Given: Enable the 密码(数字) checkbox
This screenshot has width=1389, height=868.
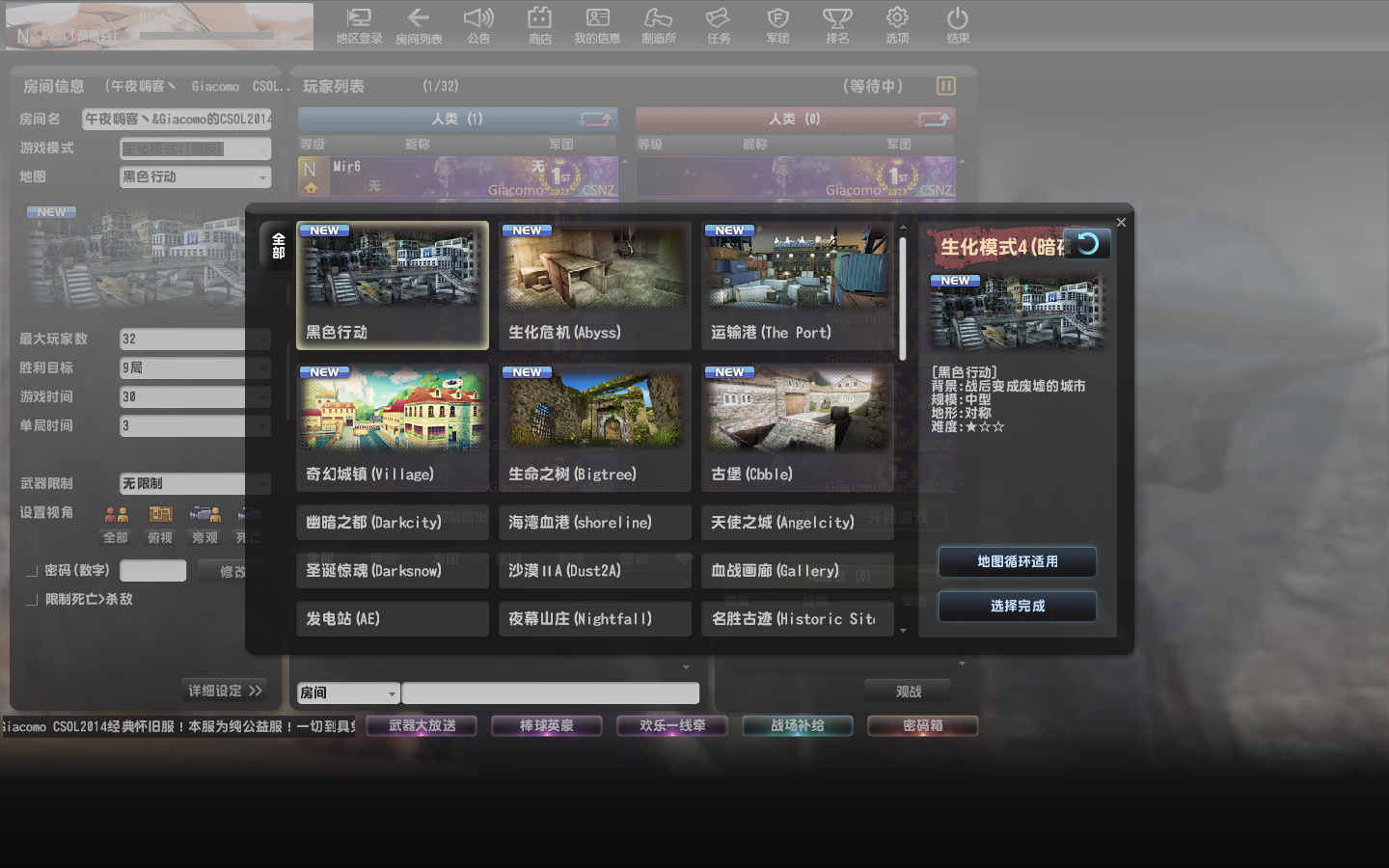Looking at the screenshot, I should 32,571.
